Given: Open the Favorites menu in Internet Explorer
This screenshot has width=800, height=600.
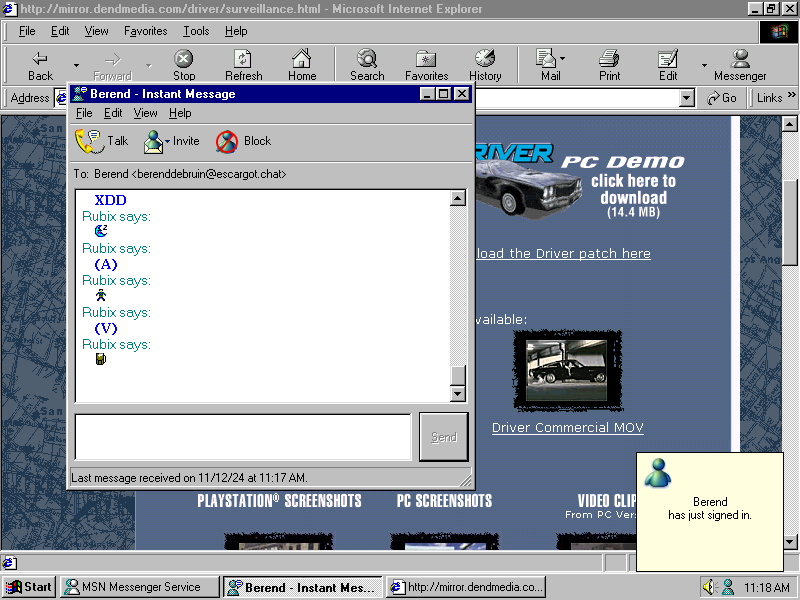Looking at the screenshot, I should (145, 31).
